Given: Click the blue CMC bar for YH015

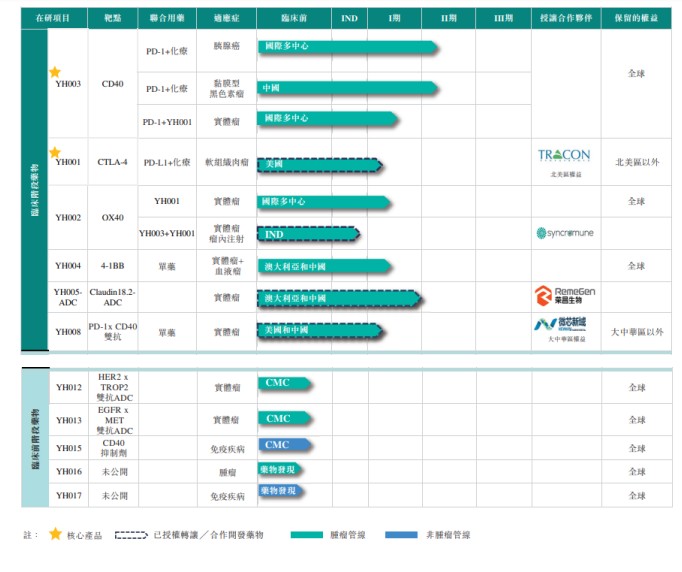Looking at the screenshot, I should point(285,445).
